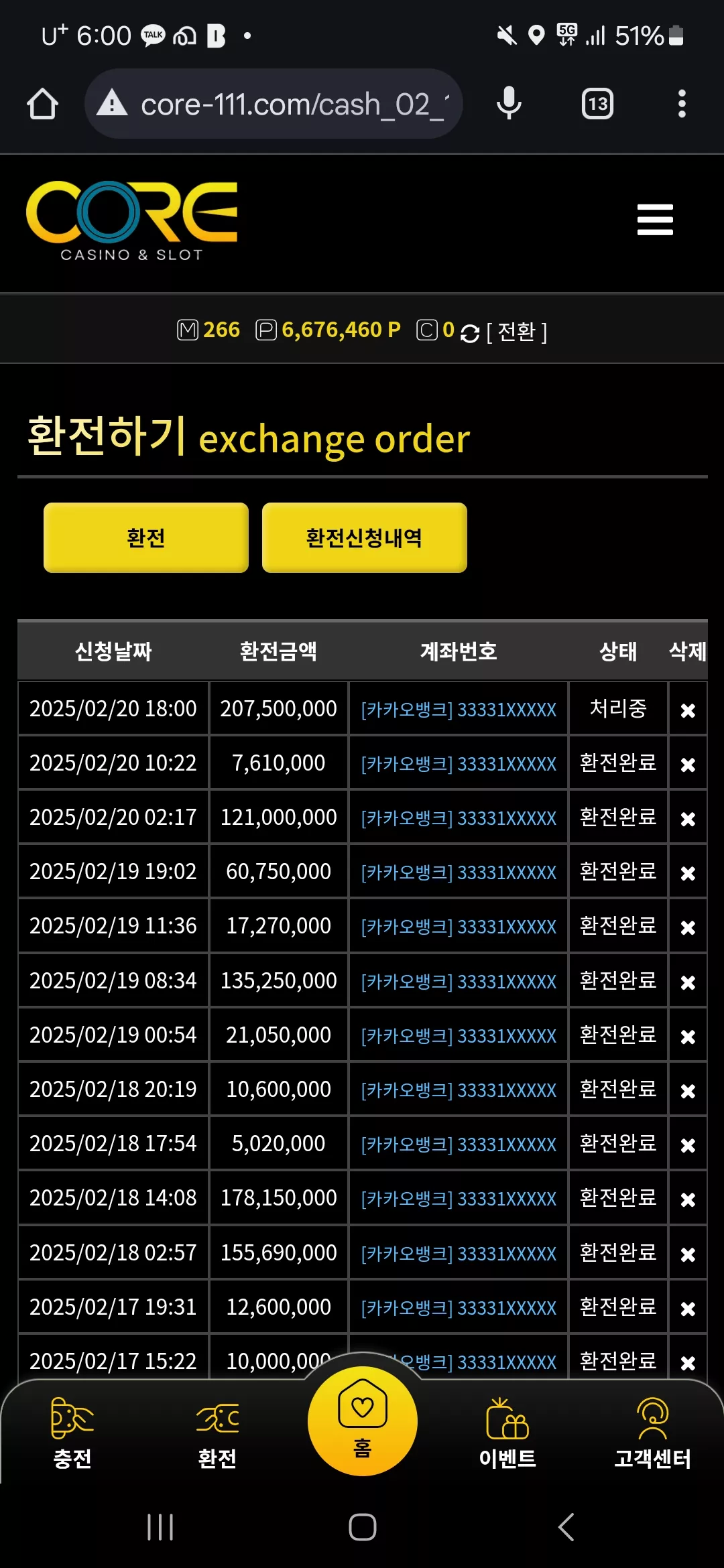Tap the refresh balance icon

[x=470, y=332]
